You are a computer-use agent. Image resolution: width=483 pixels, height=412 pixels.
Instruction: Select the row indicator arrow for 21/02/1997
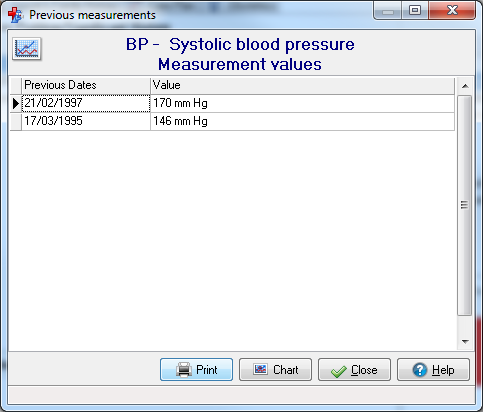[16, 104]
